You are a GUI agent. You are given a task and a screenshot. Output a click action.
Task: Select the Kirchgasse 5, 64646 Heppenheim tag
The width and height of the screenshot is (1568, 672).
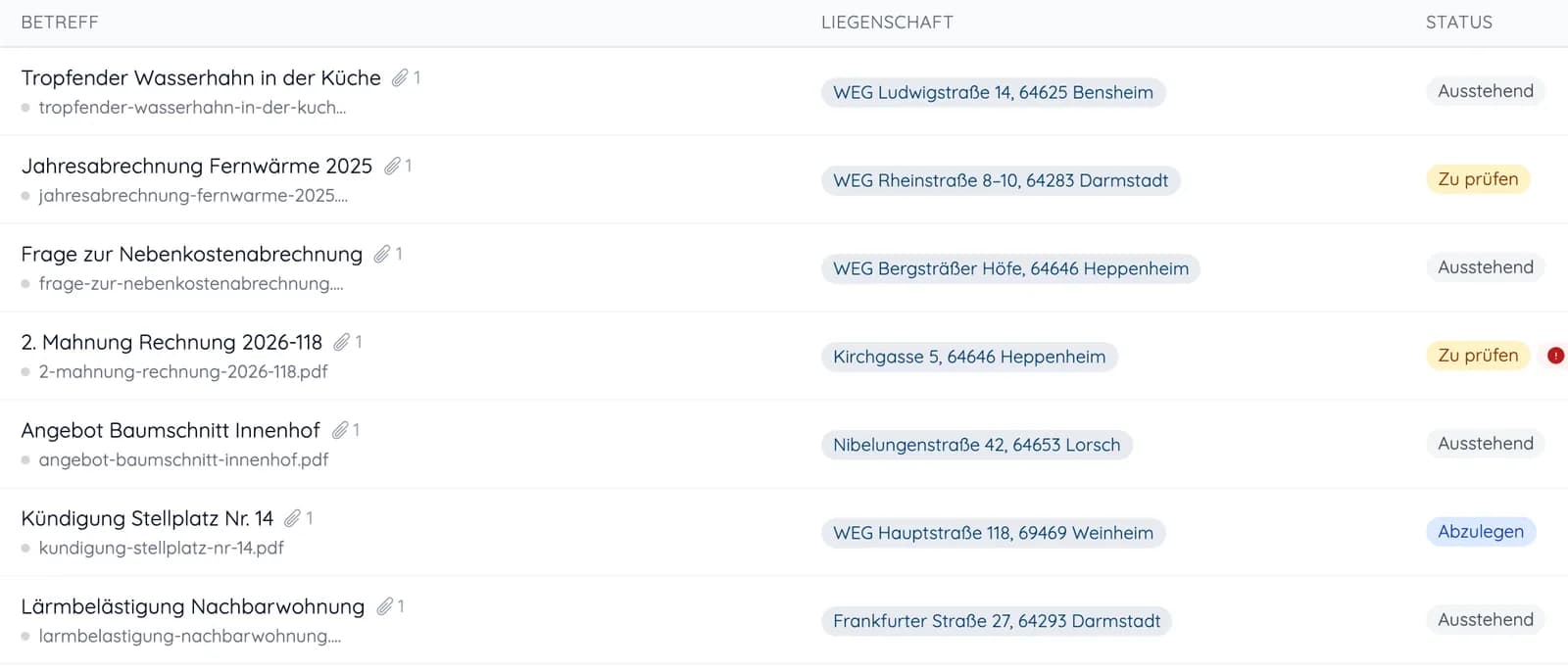[969, 357]
